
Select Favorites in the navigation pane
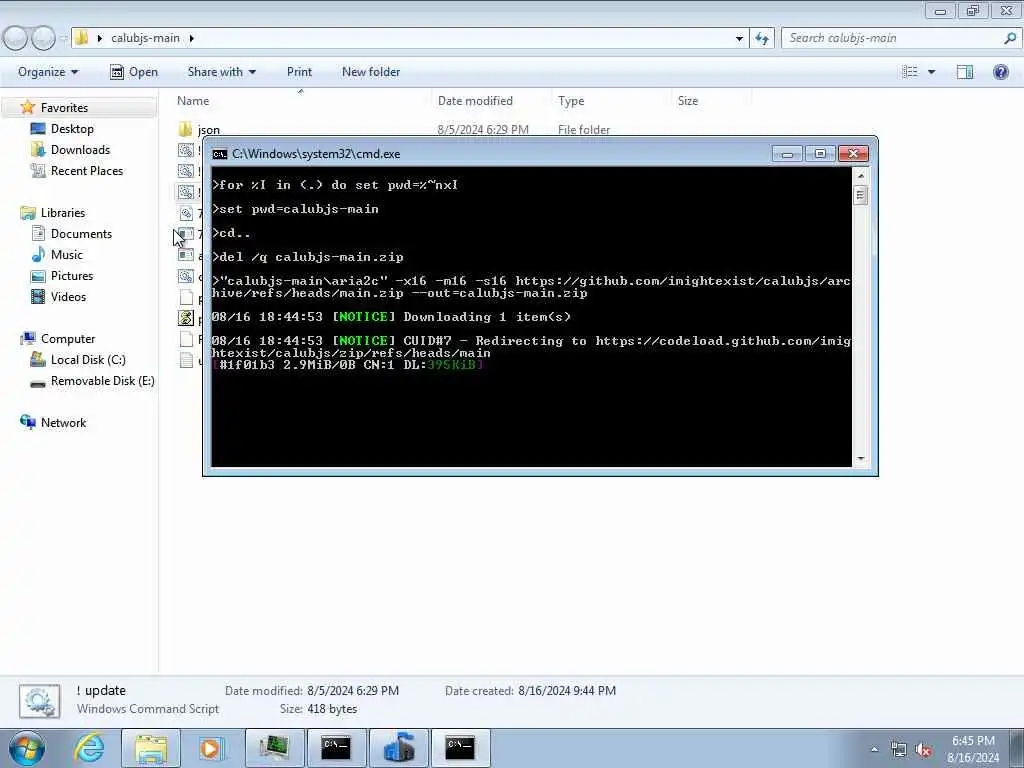tap(64, 108)
